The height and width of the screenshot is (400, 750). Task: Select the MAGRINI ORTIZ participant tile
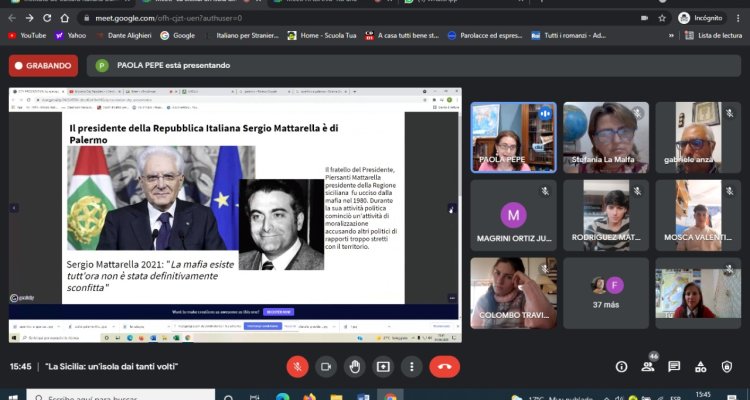coord(513,215)
